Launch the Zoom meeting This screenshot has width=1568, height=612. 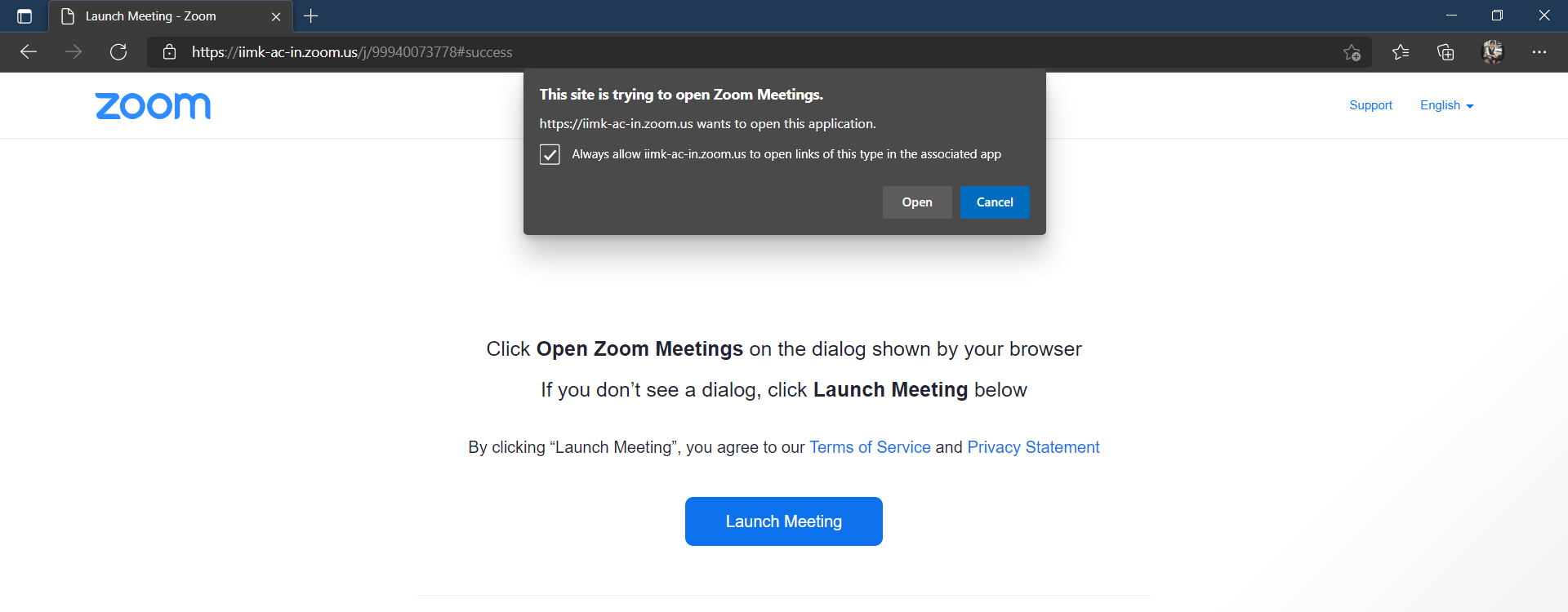click(x=783, y=521)
